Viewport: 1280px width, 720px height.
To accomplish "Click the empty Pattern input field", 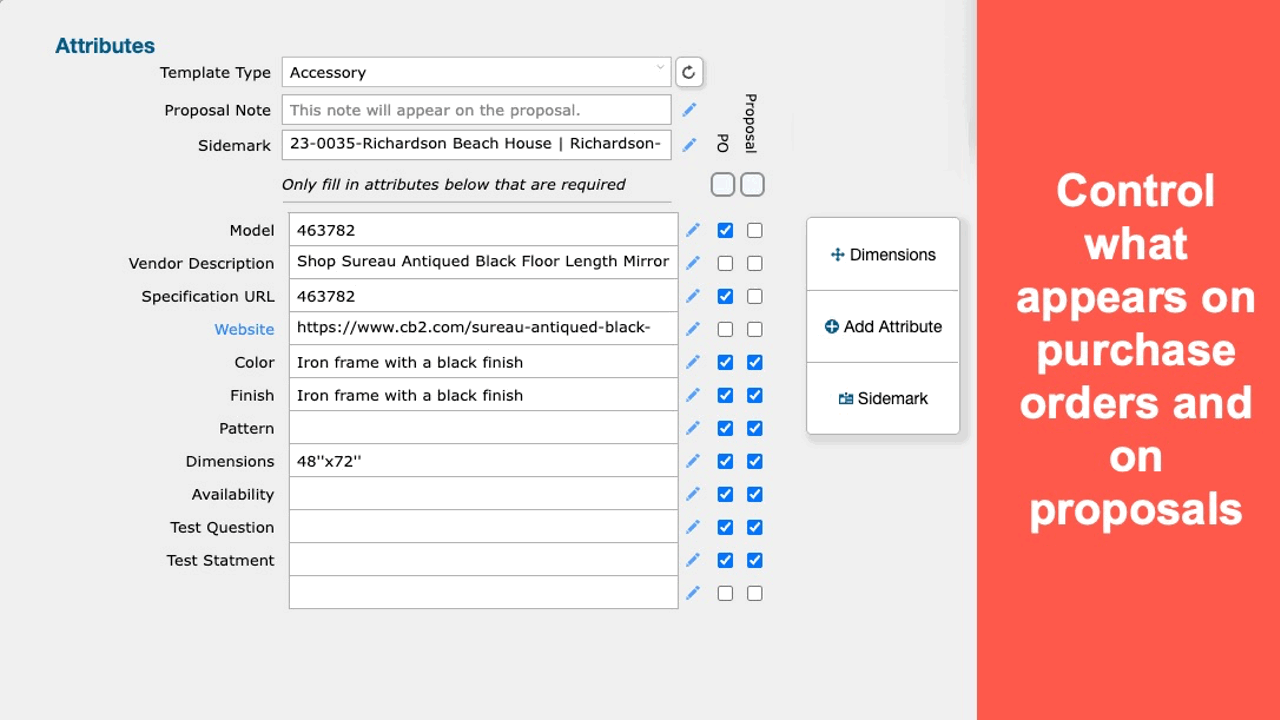I will (483, 428).
